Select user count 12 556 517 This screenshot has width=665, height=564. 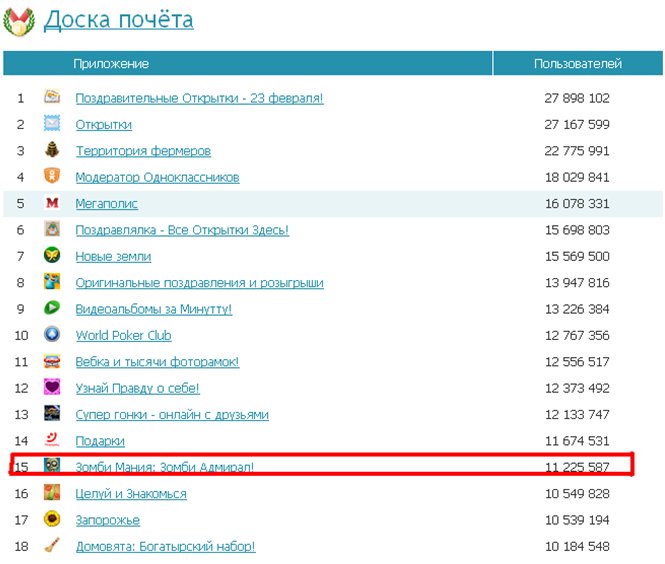[577, 362]
